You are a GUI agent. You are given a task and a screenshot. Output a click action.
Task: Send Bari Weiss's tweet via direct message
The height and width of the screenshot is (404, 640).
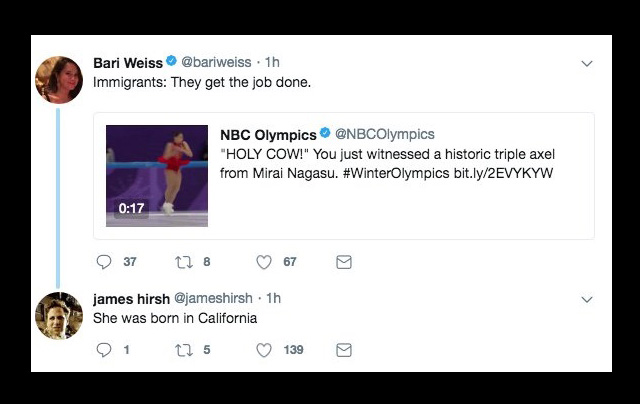point(344,262)
